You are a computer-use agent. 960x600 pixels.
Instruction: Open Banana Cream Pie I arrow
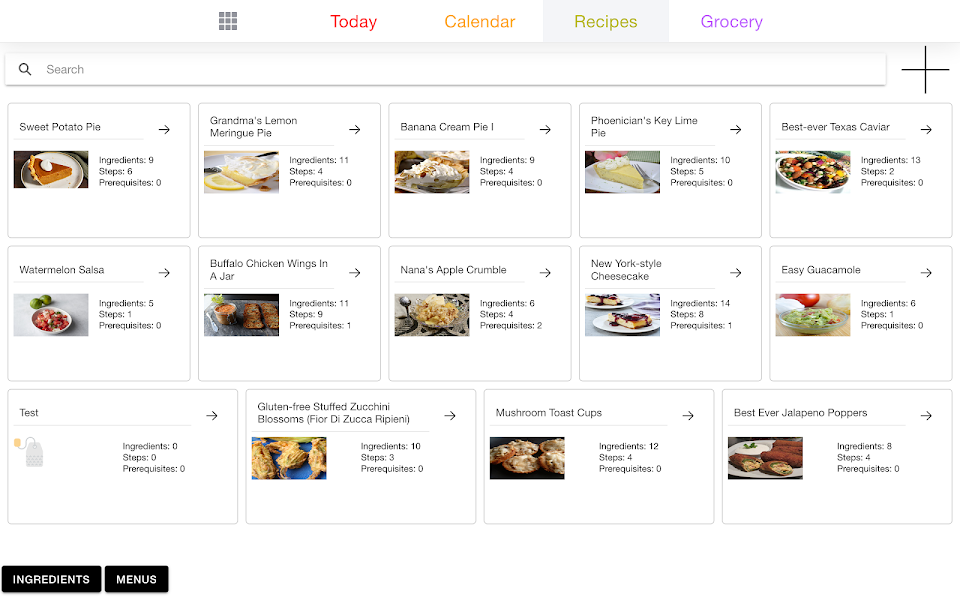[x=545, y=130]
